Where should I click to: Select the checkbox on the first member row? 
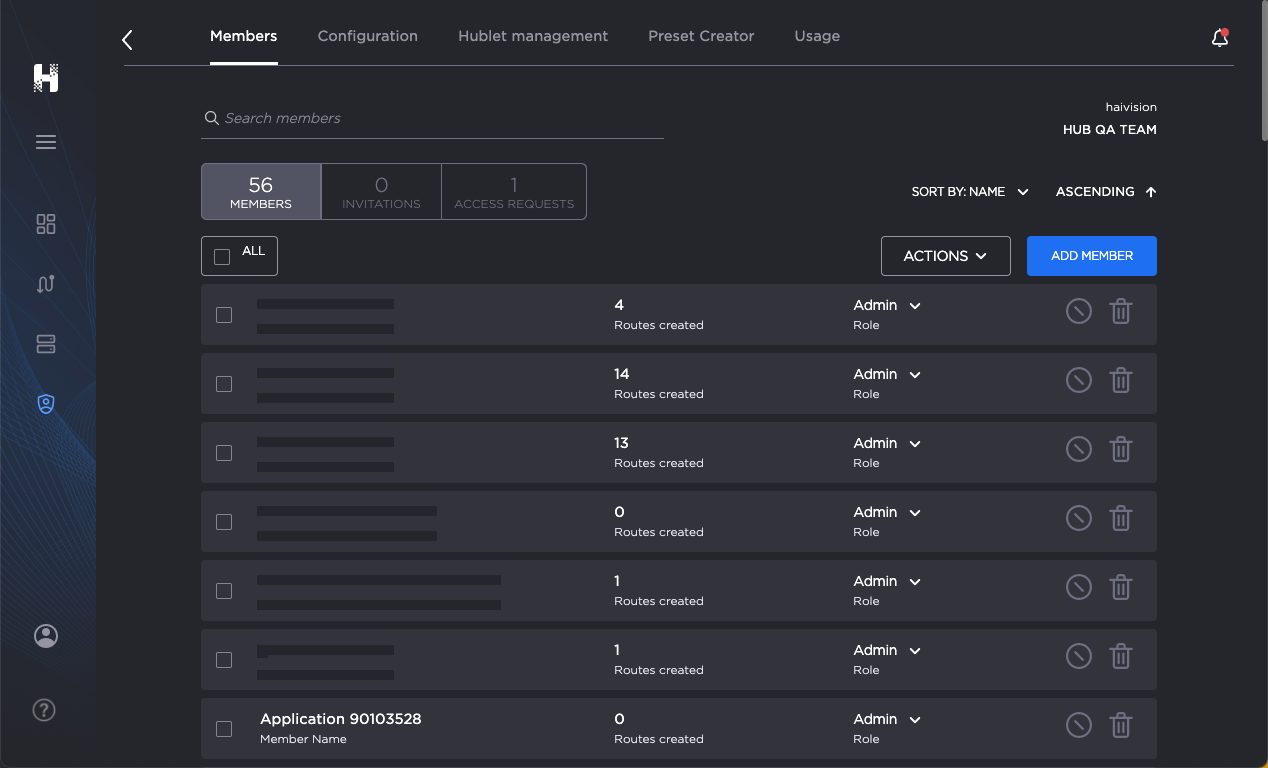tap(223, 314)
